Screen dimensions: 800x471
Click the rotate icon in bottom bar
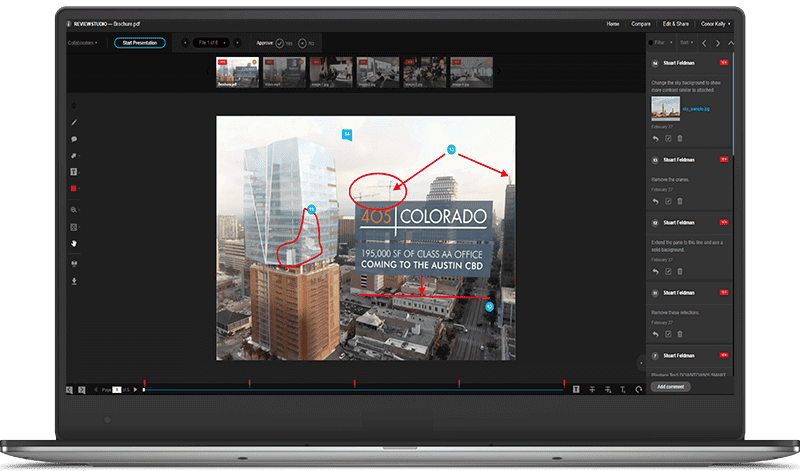coord(638,389)
